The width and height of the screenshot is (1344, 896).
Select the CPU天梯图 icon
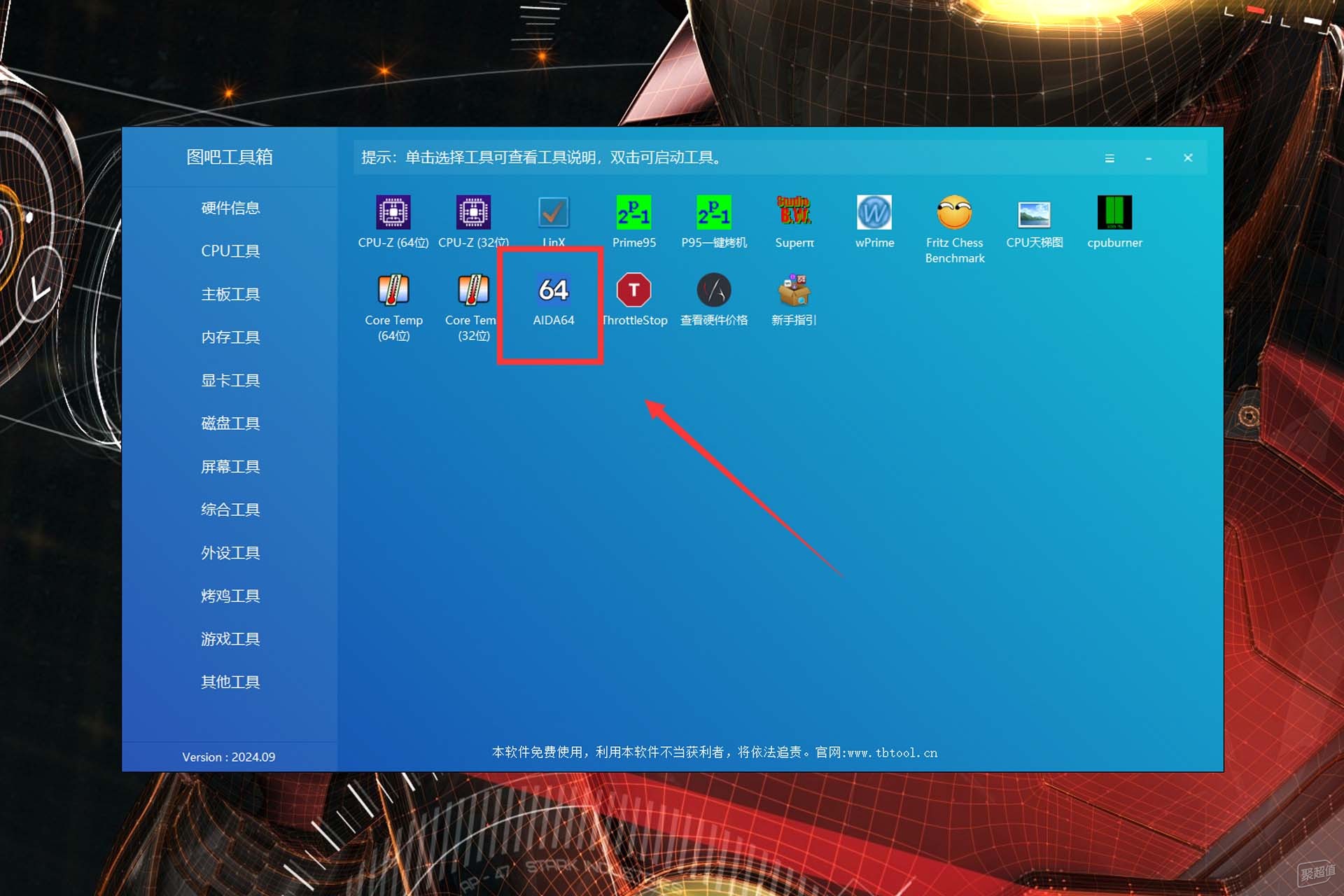pos(1035,214)
